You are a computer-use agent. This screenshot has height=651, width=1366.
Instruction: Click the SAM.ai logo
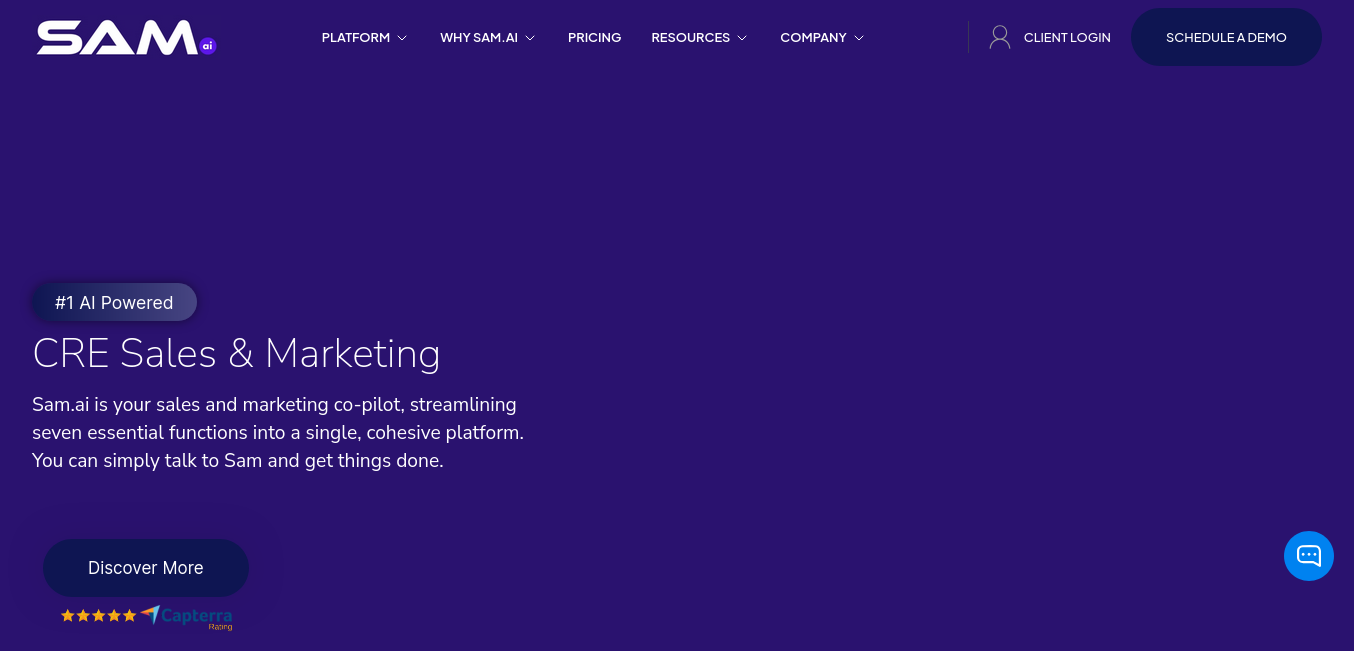point(127,38)
